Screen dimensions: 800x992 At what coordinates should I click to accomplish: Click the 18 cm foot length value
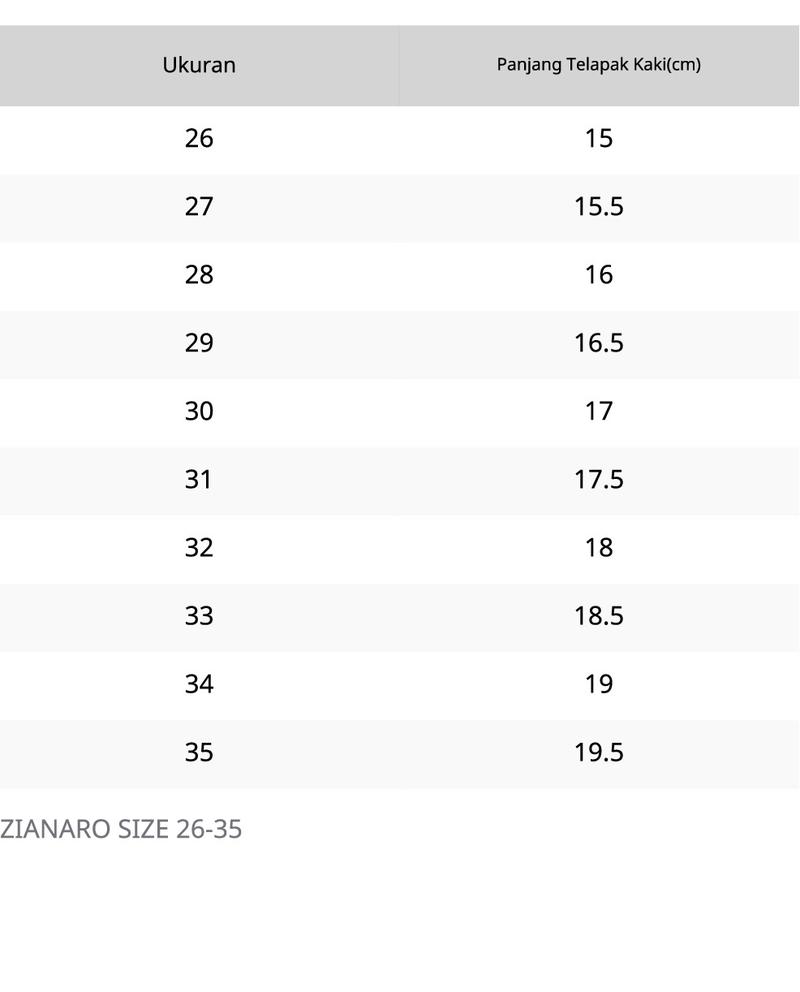click(x=599, y=549)
